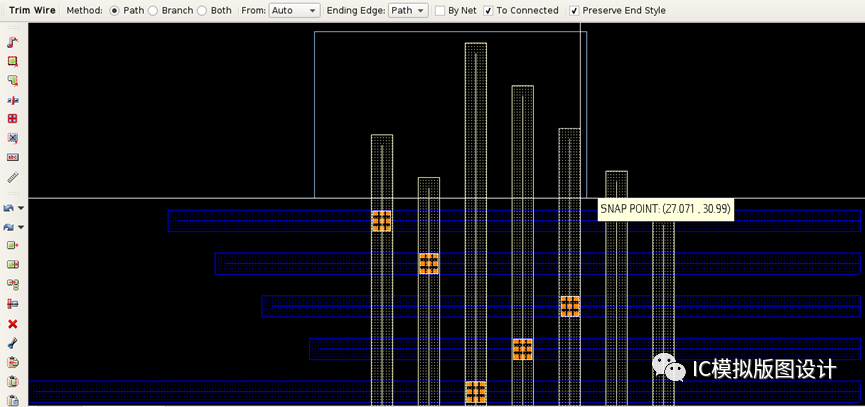Click the red X Delete icon
The width and height of the screenshot is (865, 407).
coord(13,324)
